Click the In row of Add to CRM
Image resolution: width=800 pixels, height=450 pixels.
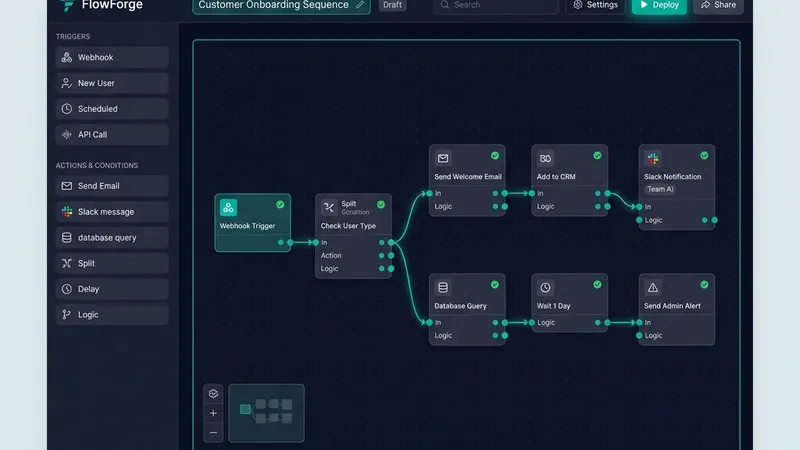[570, 193]
